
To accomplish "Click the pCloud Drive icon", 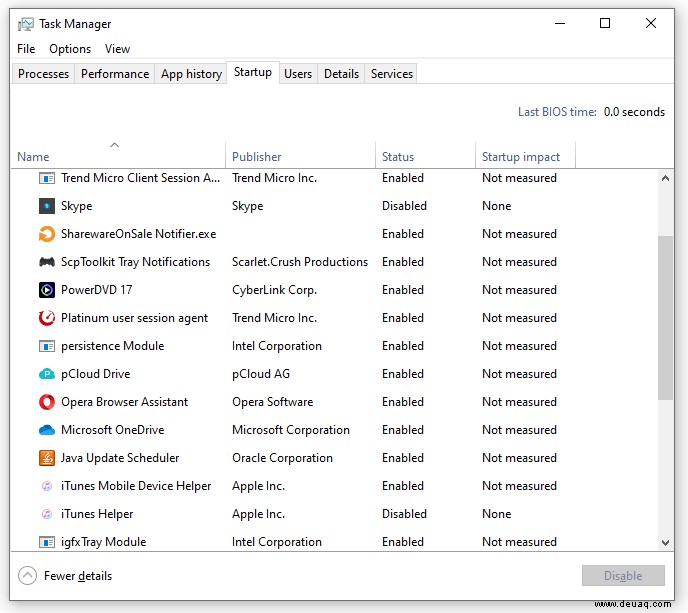I will (47, 374).
